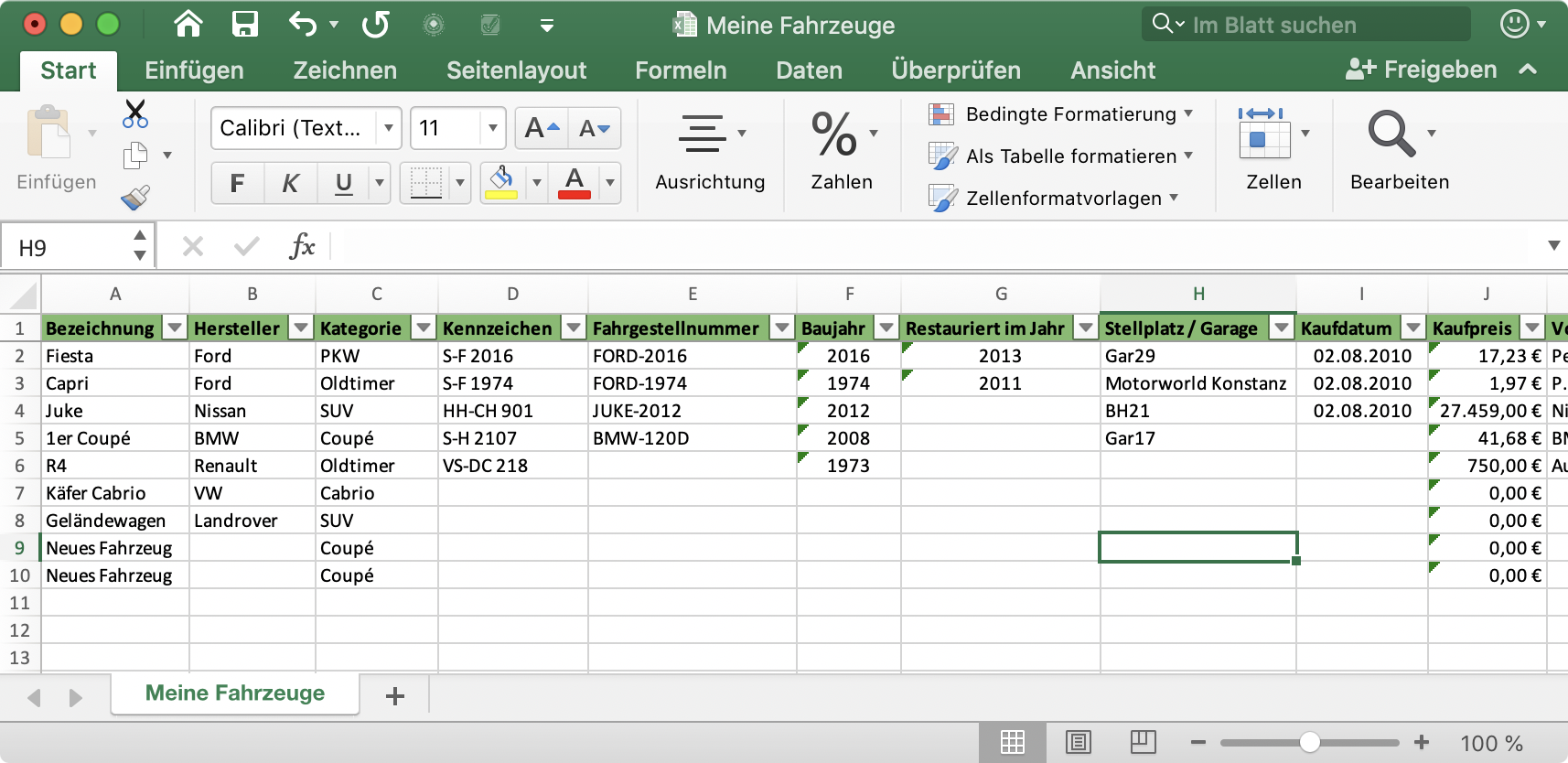This screenshot has width=1568, height=763.
Task: Open the Formeln ribbon tab
Action: pos(681,70)
